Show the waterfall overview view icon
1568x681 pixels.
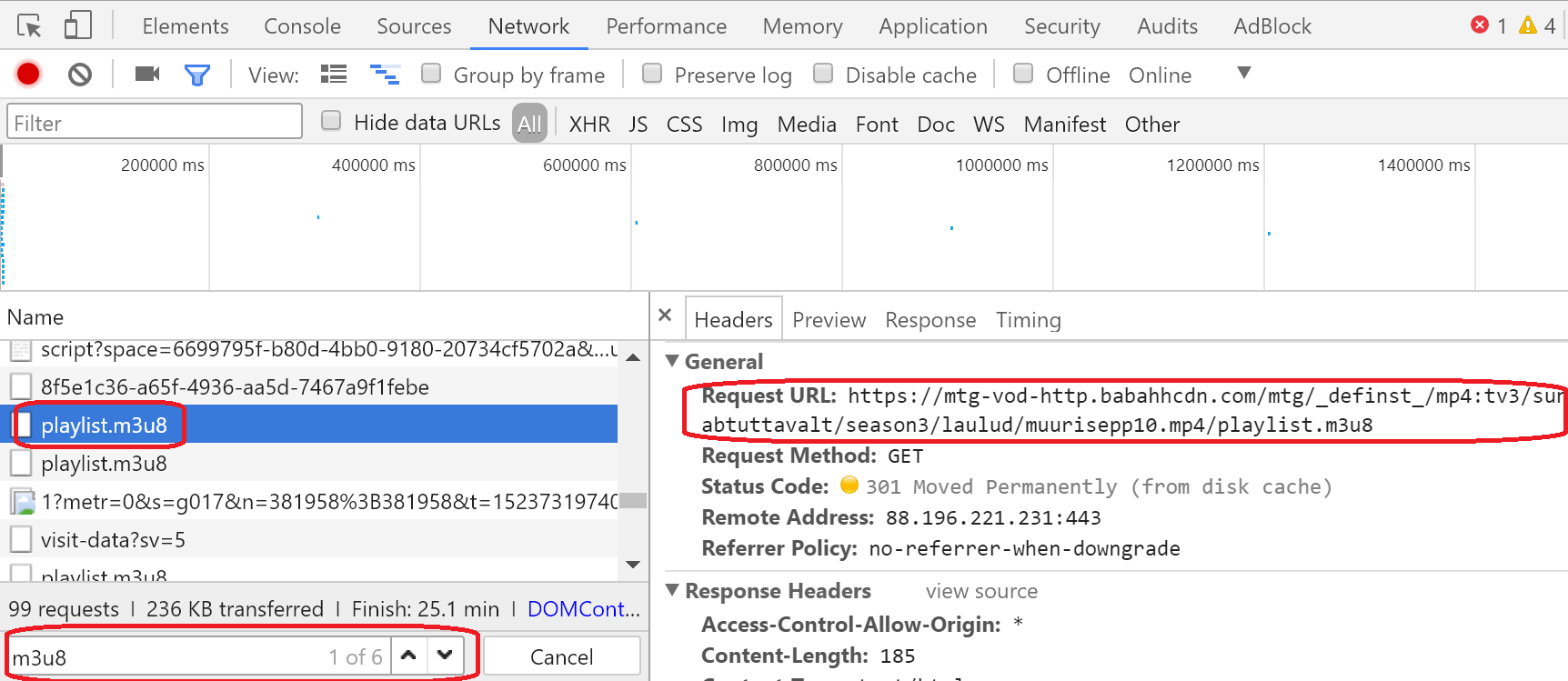tap(385, 74)
